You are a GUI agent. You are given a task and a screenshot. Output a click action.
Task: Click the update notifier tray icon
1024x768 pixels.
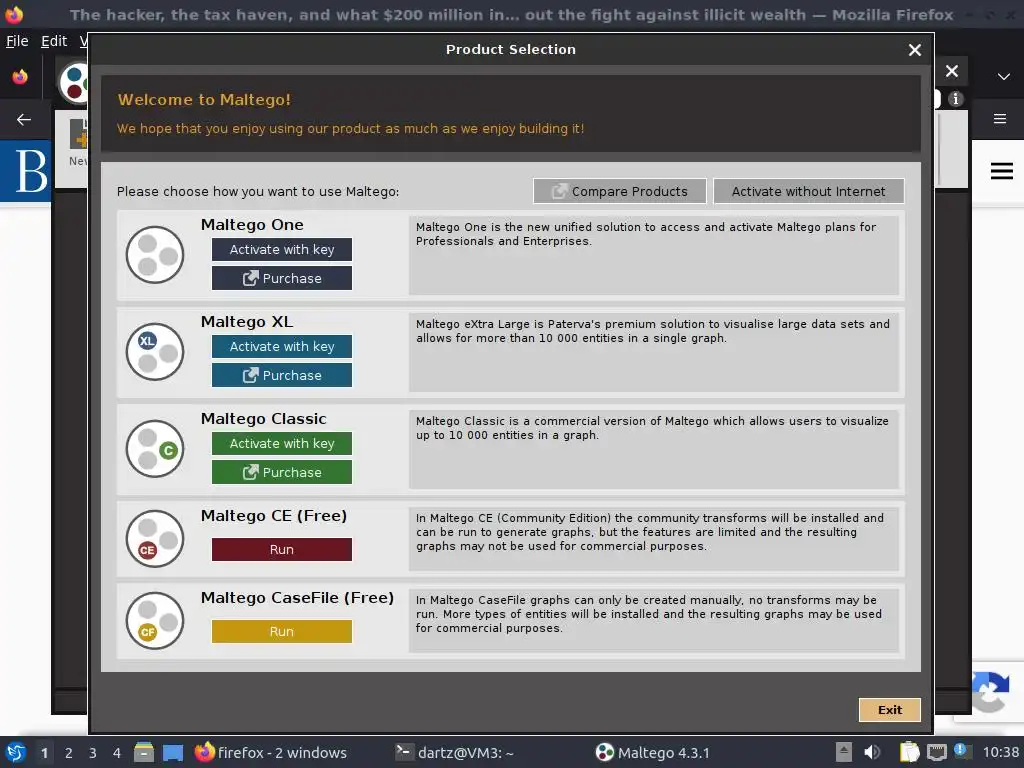(961, 751)
